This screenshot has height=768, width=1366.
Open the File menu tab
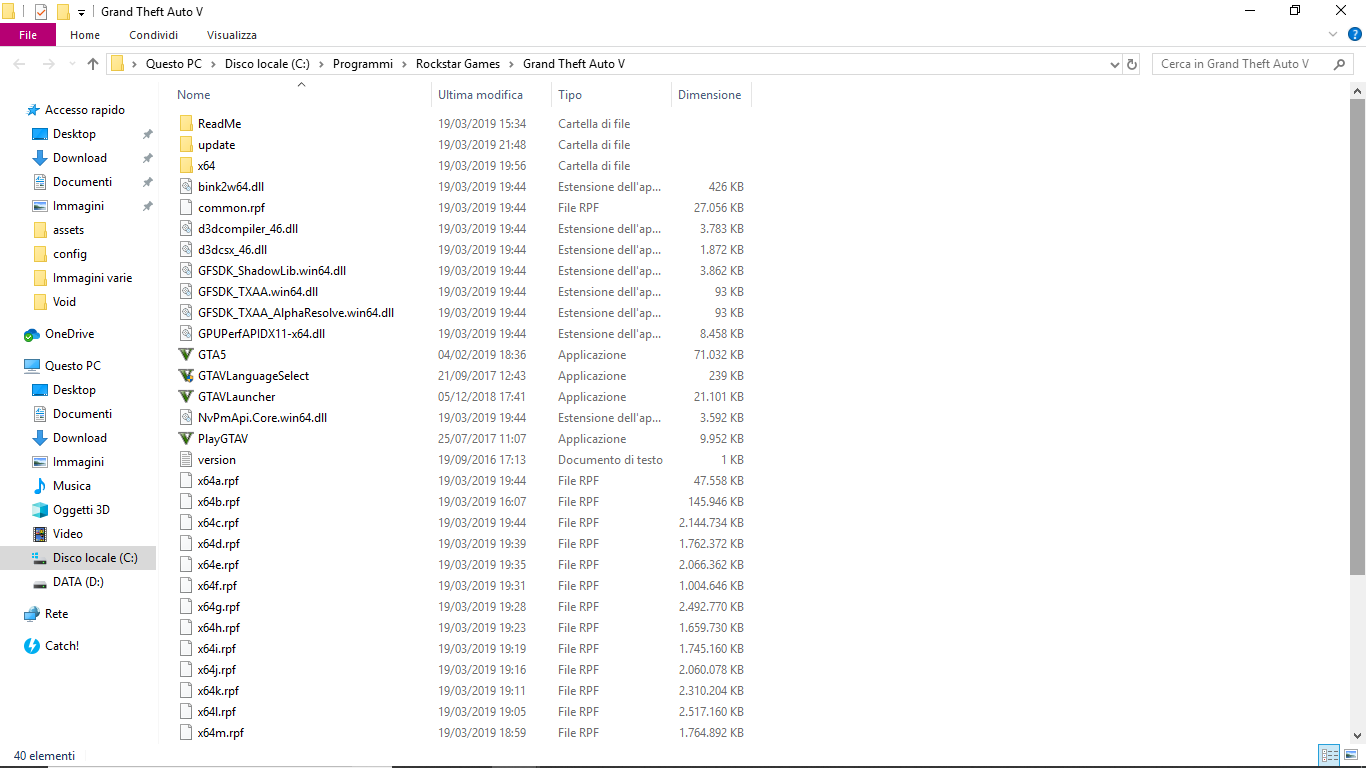(28, 35)
